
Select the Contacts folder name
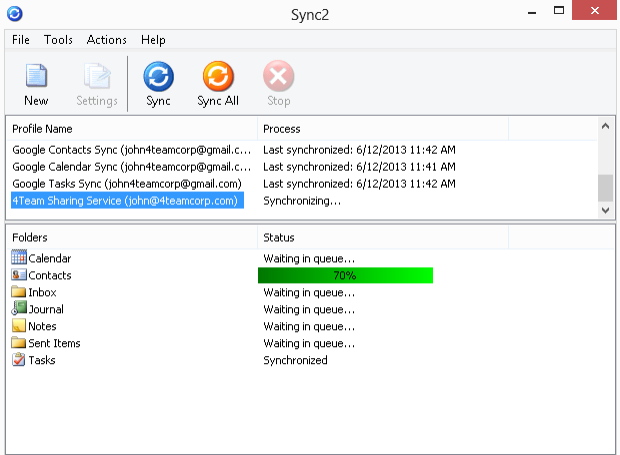click(x=50, y=276)
